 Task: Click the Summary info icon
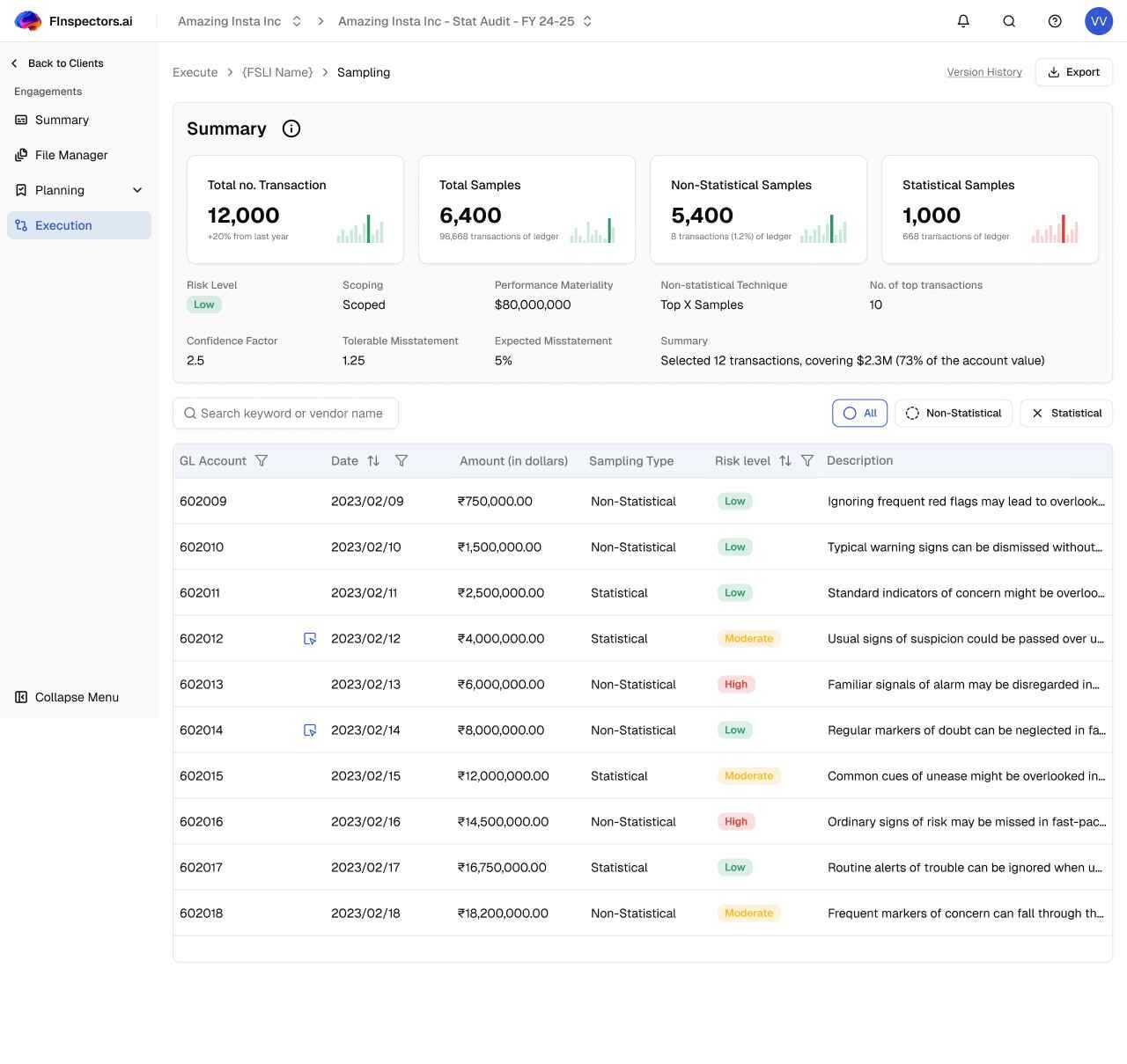pyautogui.click(x=291, y=128)
